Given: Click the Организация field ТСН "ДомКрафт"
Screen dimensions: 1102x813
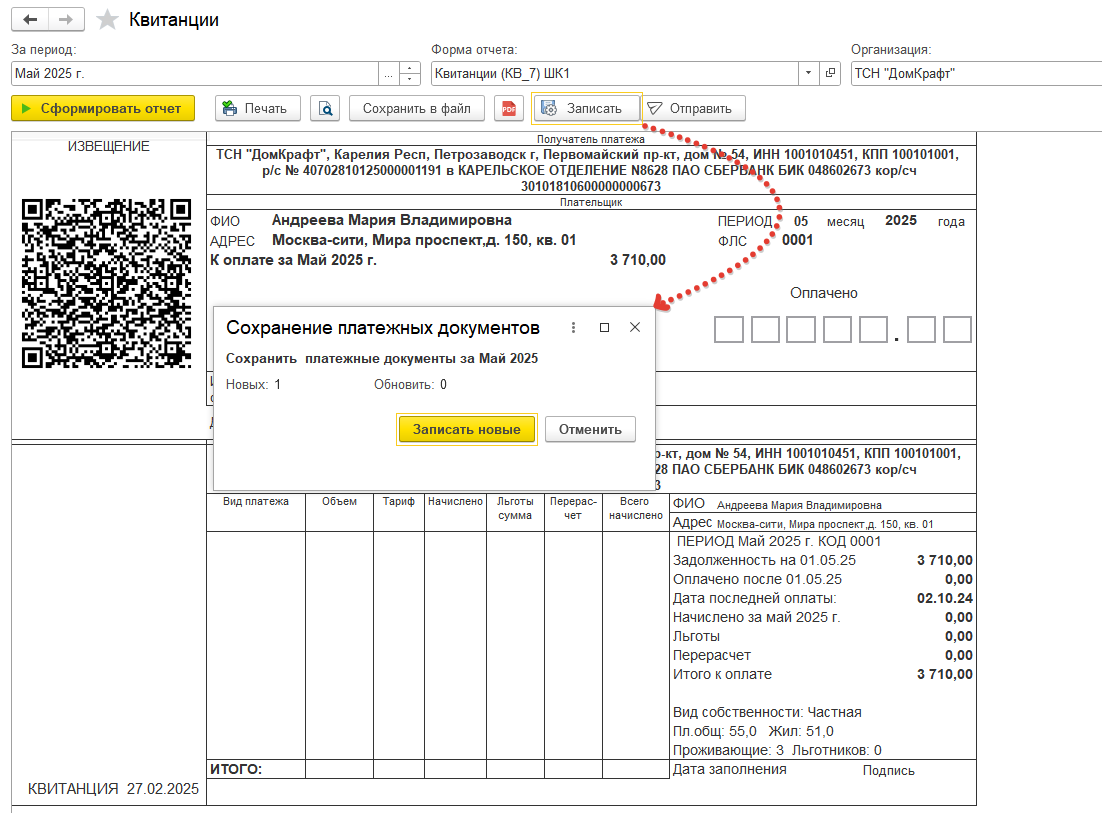Looking at the screenshot, I should pos(976,73).
